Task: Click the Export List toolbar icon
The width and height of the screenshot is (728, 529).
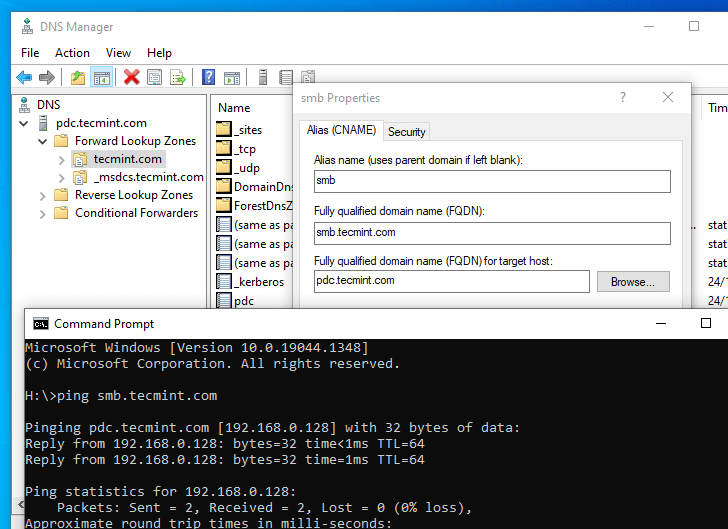Action: coord(178,77)
